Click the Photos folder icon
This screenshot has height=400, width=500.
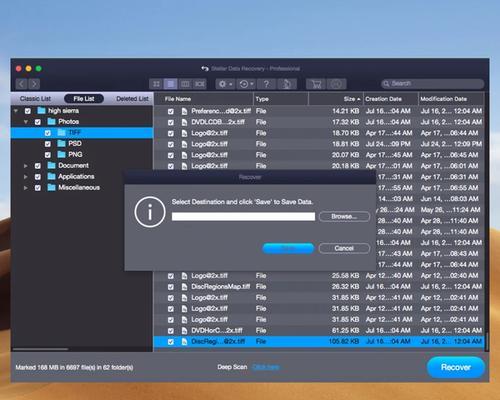(x=51, y=121)
